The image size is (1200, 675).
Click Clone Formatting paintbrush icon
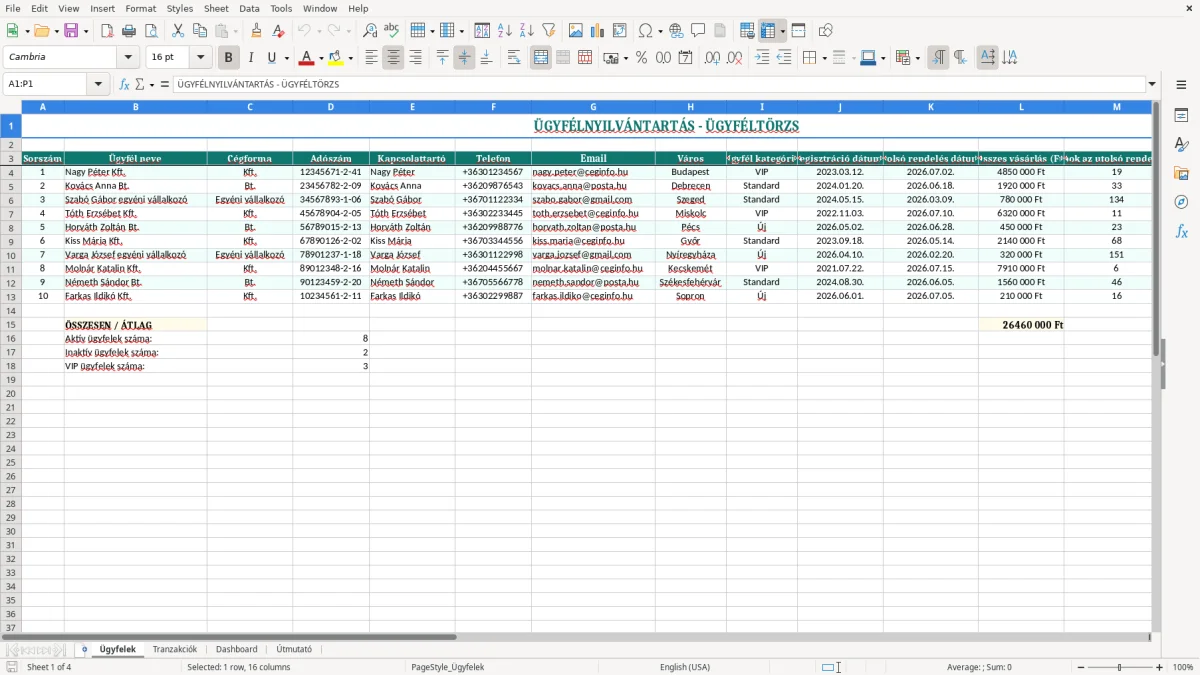pos(257,31)
